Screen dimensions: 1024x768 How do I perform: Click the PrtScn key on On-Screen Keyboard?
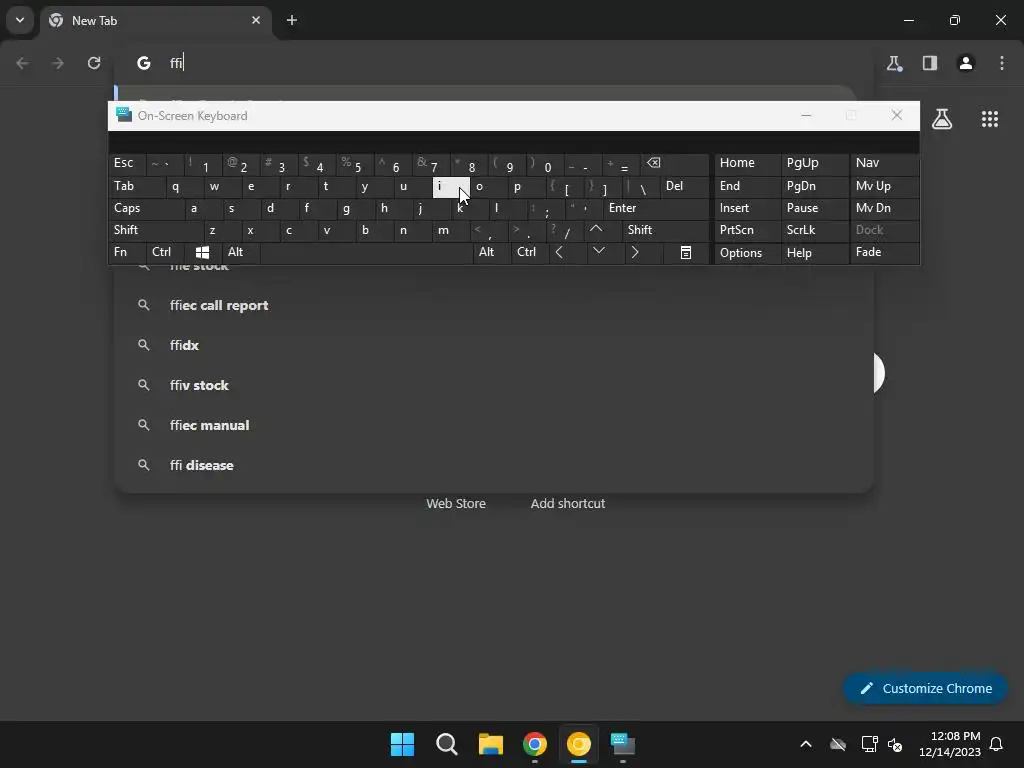coord(747,230)
